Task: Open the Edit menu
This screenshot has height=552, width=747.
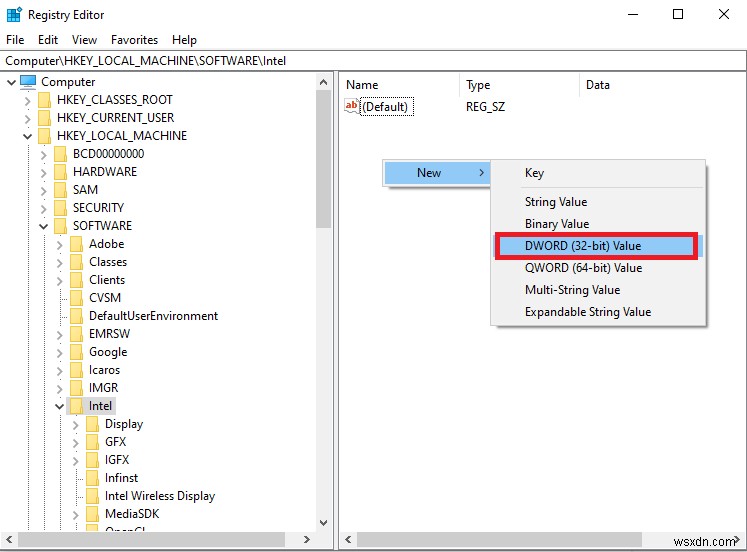Action: (48, 40)
